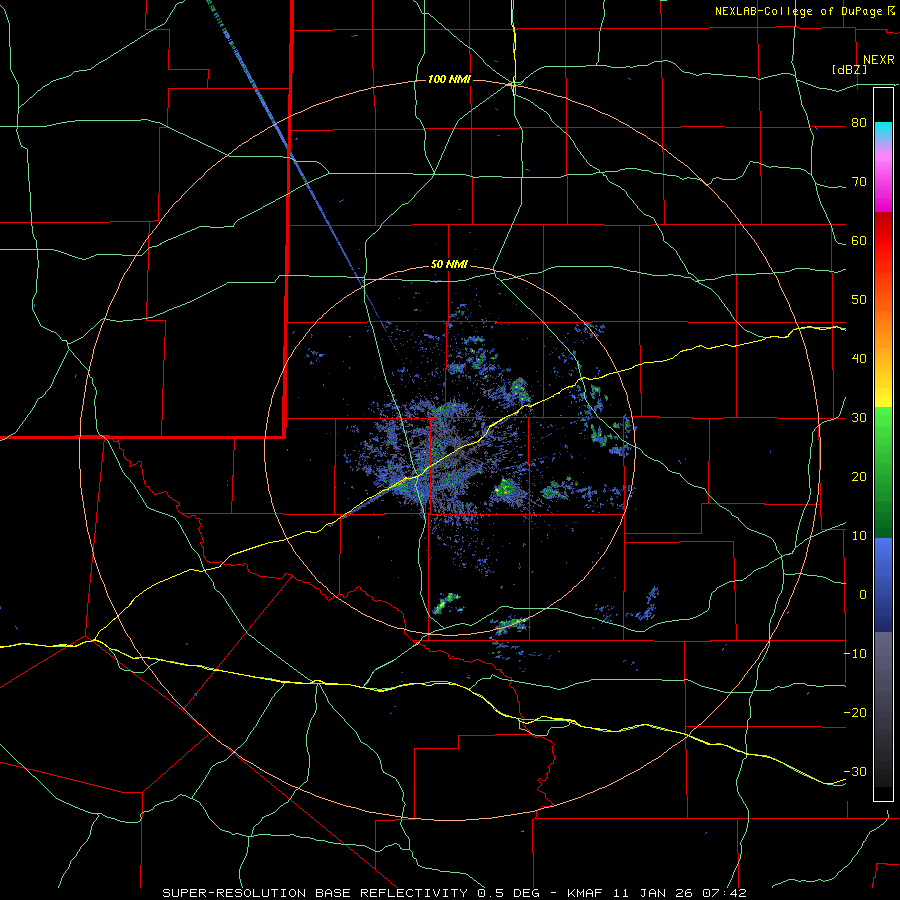
Task: Click the 70 dBZ scale value
Action: pyautogui.click(x=859, y=182)
